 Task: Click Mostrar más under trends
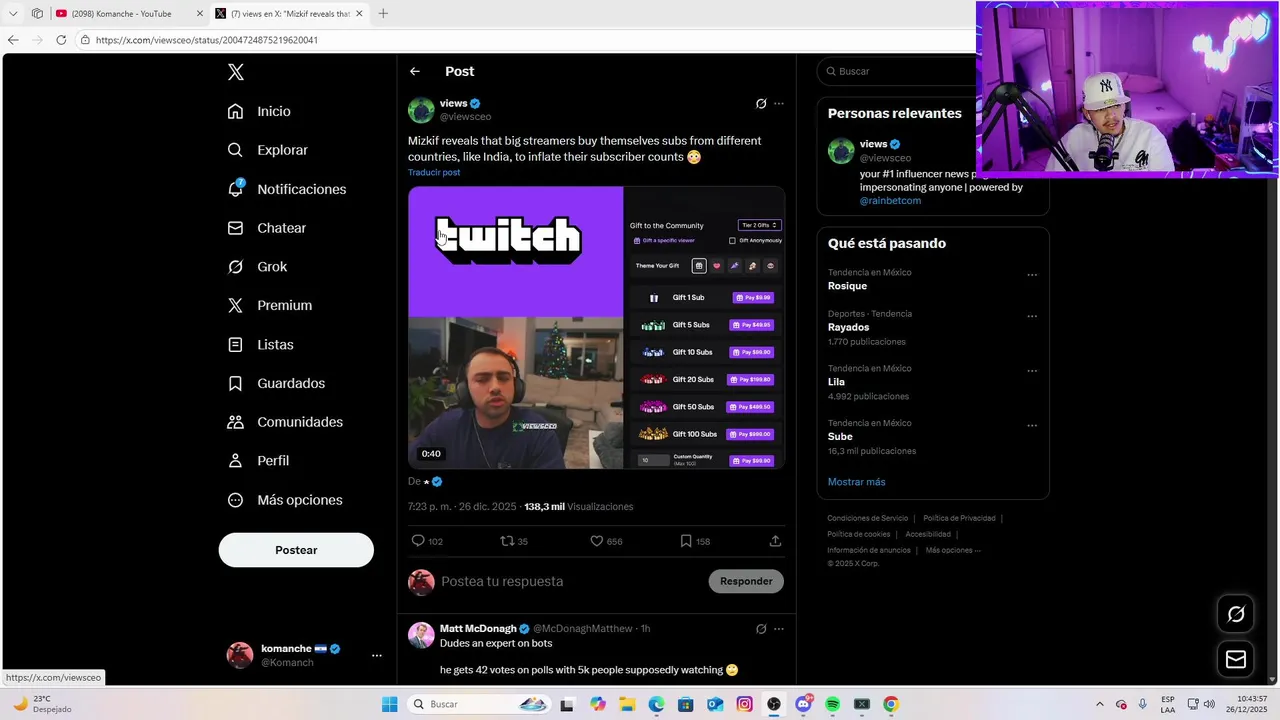click(856, 482)
